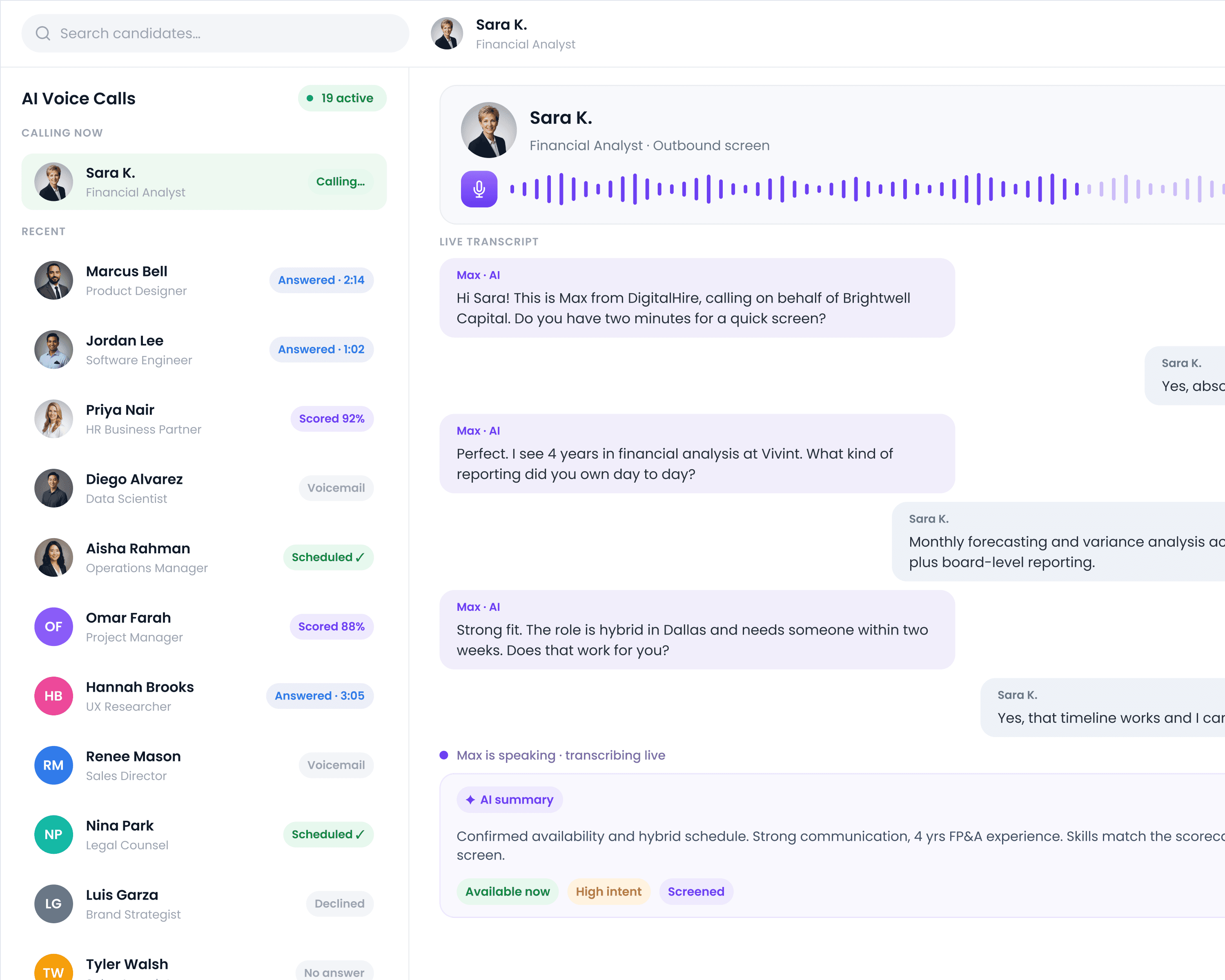Click Answered 3:05 badge
The image size is (1225, 980).
(x=319, y=697)
